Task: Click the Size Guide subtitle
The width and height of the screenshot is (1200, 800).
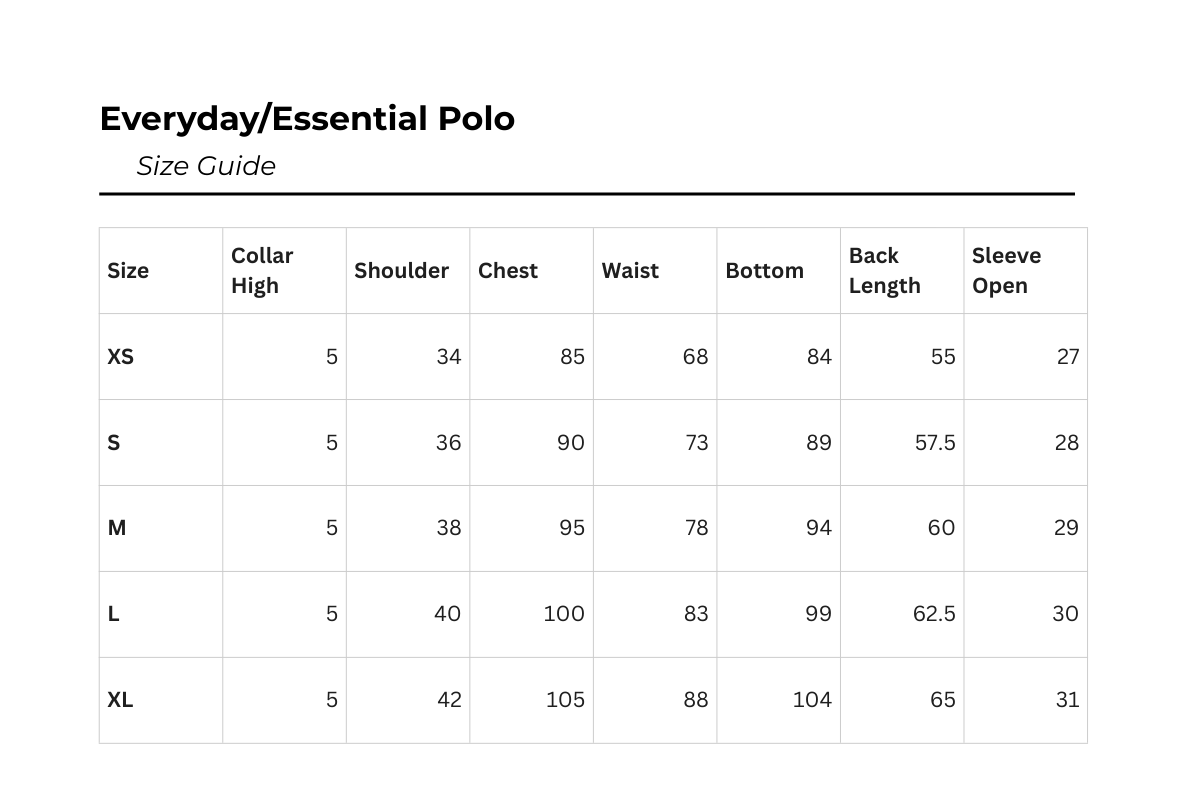Action: click(206, 166)
